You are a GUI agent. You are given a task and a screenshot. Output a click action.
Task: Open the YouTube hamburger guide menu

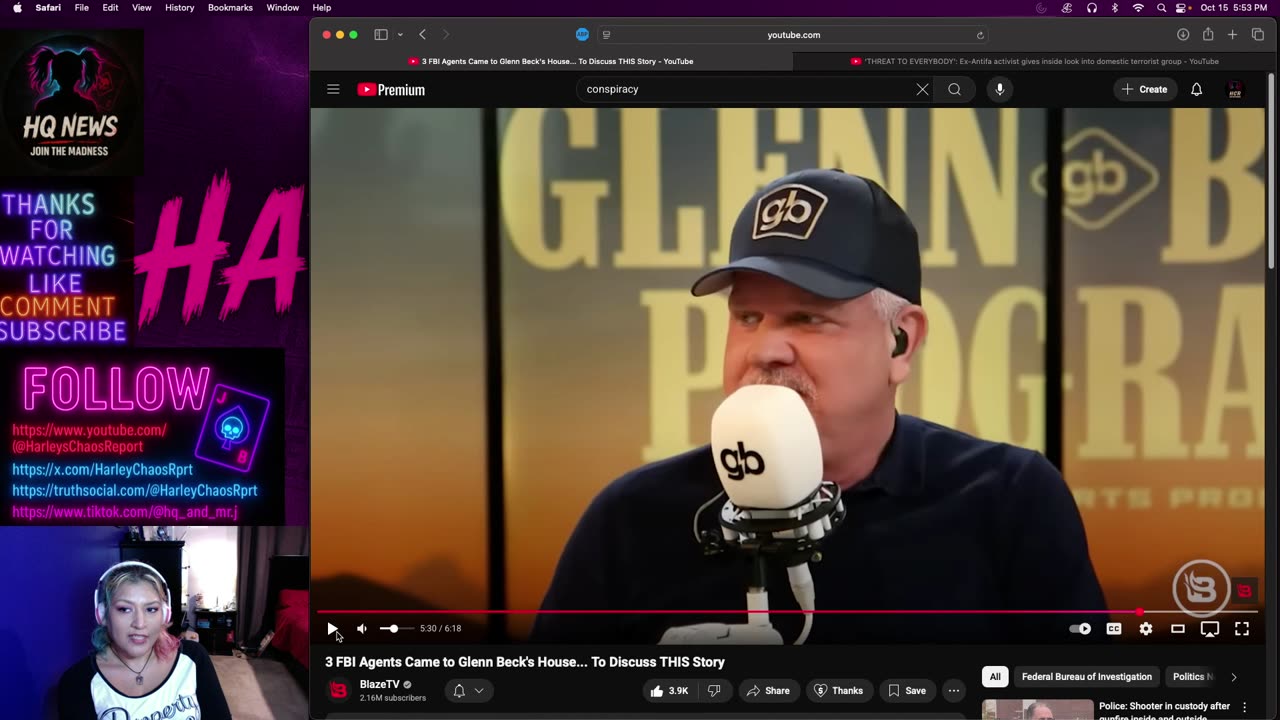click(x=333, y=89)
